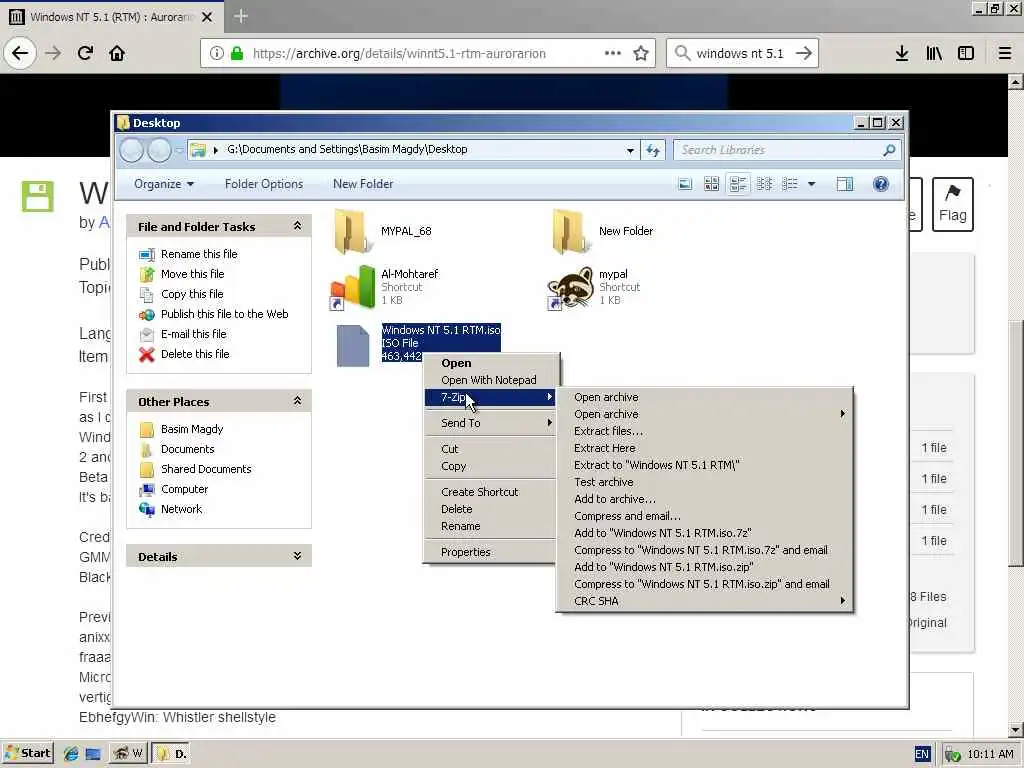Viewport: 1024px width, 768px height.
Task: Open the Organize dropdown menu
Action: (164, 184)
